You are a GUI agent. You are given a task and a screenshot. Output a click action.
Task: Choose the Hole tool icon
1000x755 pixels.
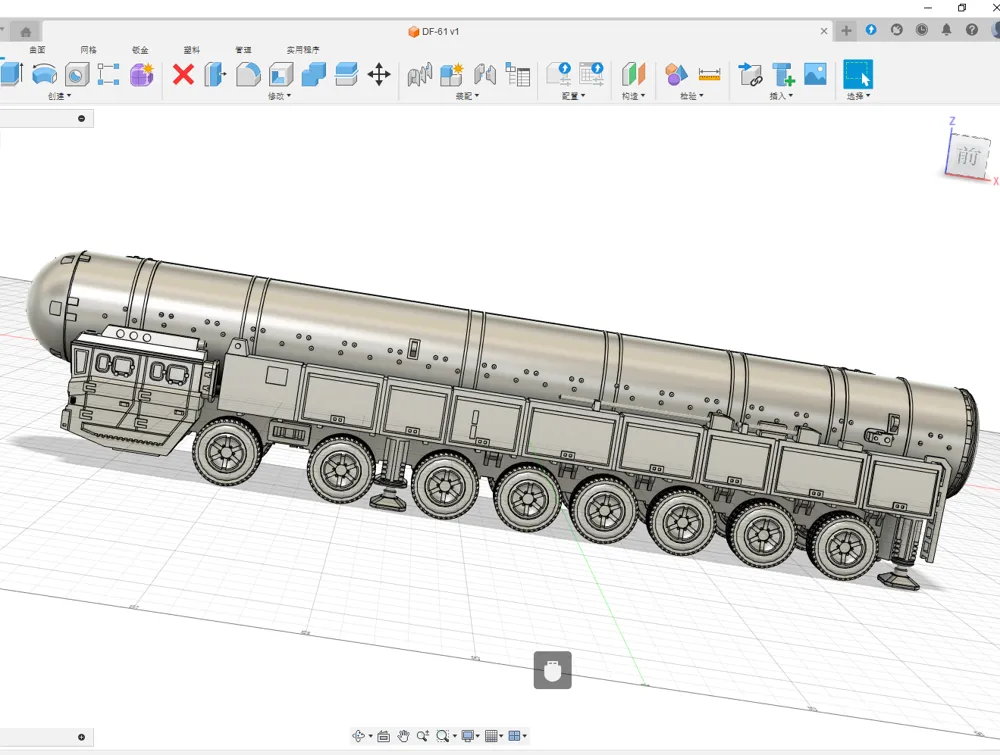click(x=77, y=75)
